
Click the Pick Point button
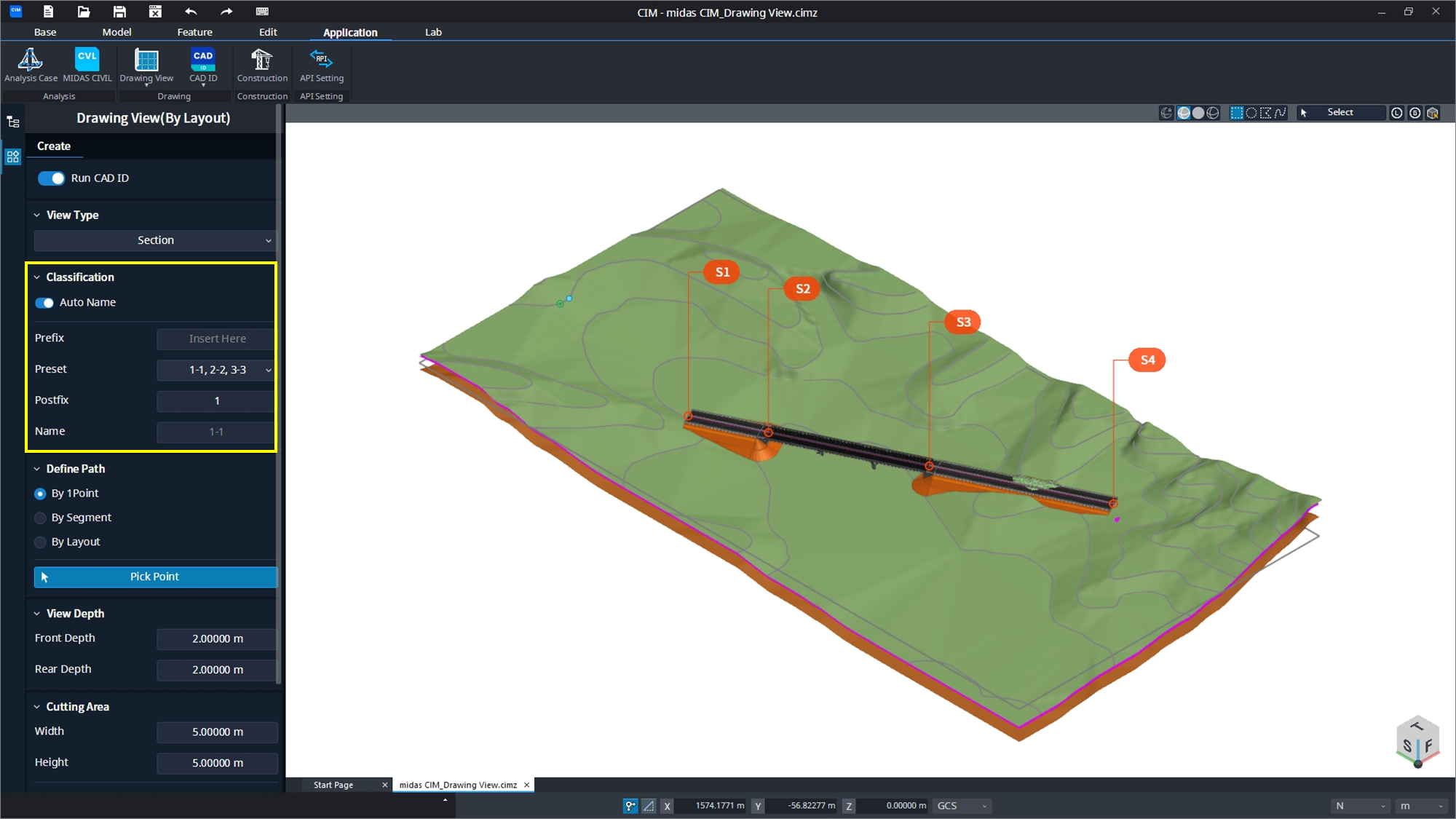pos(155,577)
